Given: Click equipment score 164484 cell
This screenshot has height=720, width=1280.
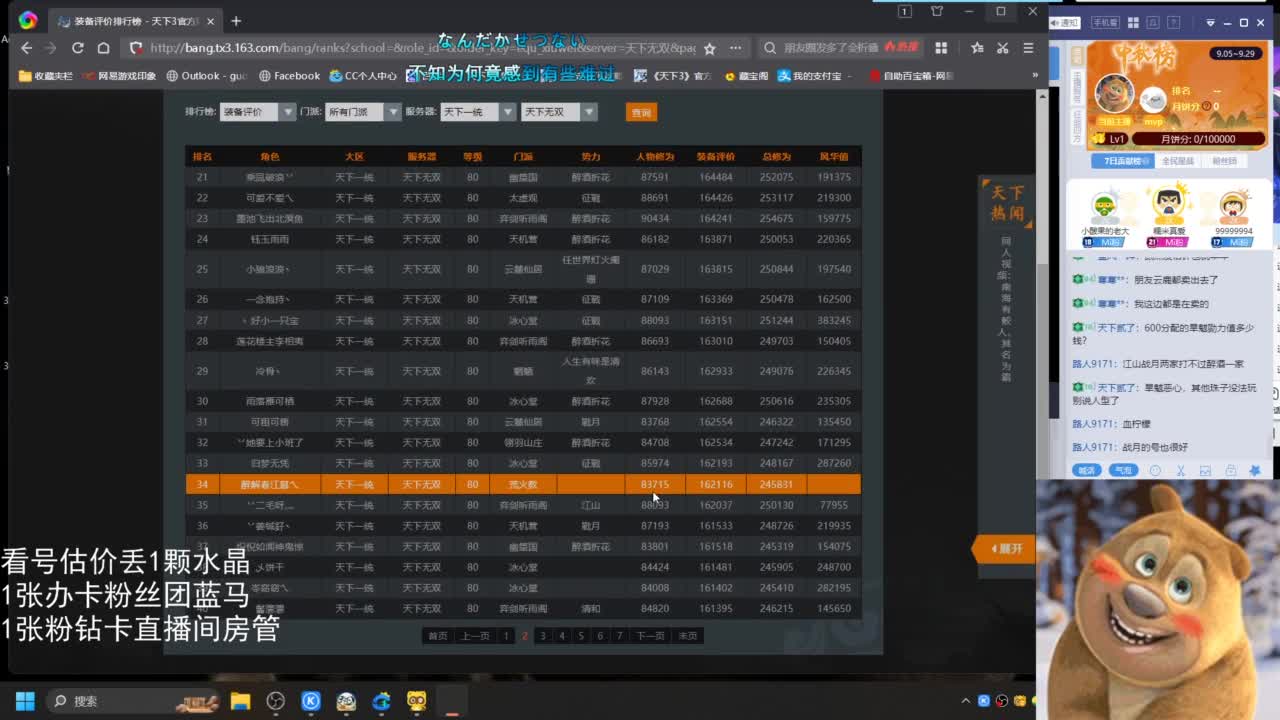Looking at the screenshot, I should click(716, 177).
